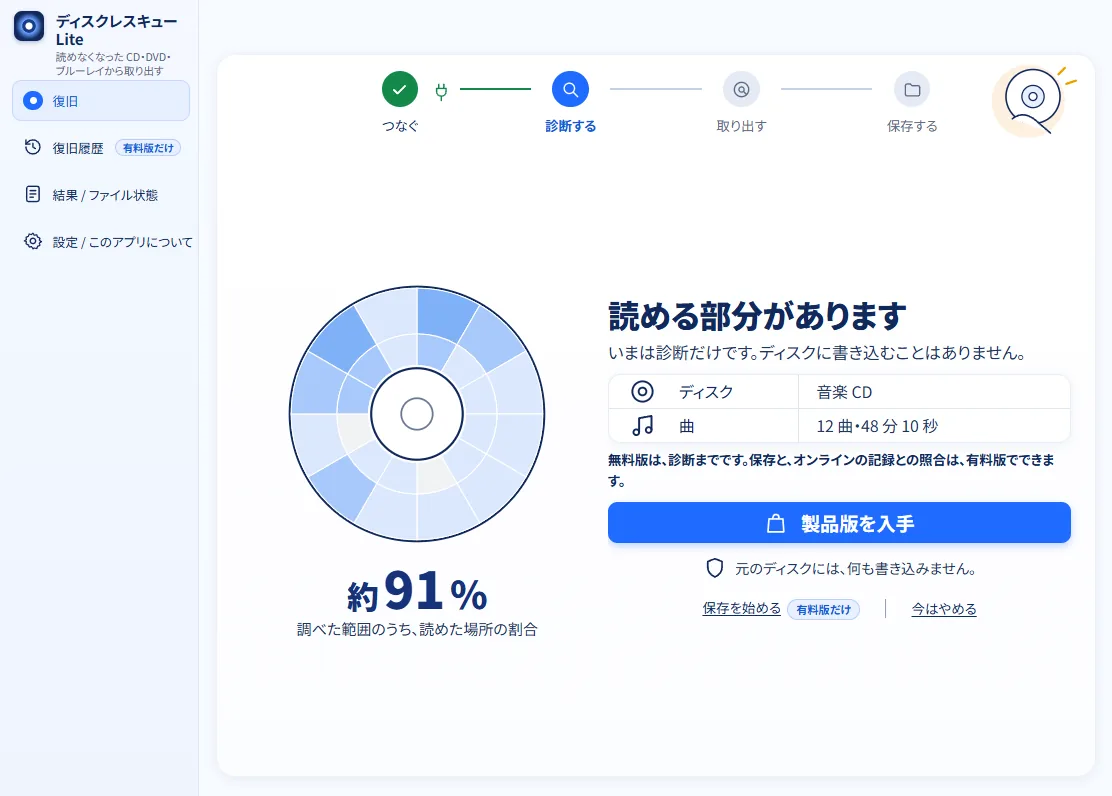The width and height of the screenshot is (1112, 796).
Task: Click the 約91% readable ratio value
Action: click(x=417, y=591)
